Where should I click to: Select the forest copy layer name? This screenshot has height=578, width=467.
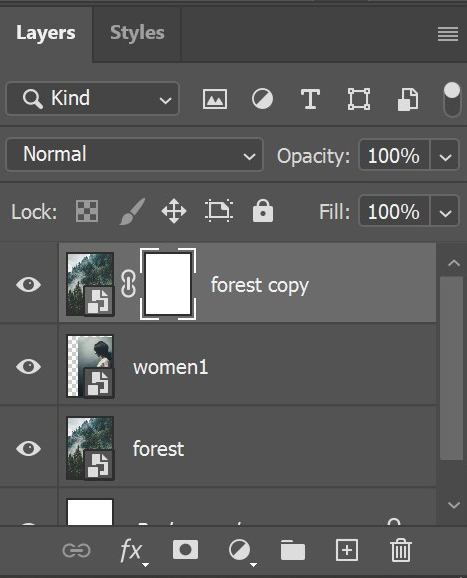coord(259,286)
